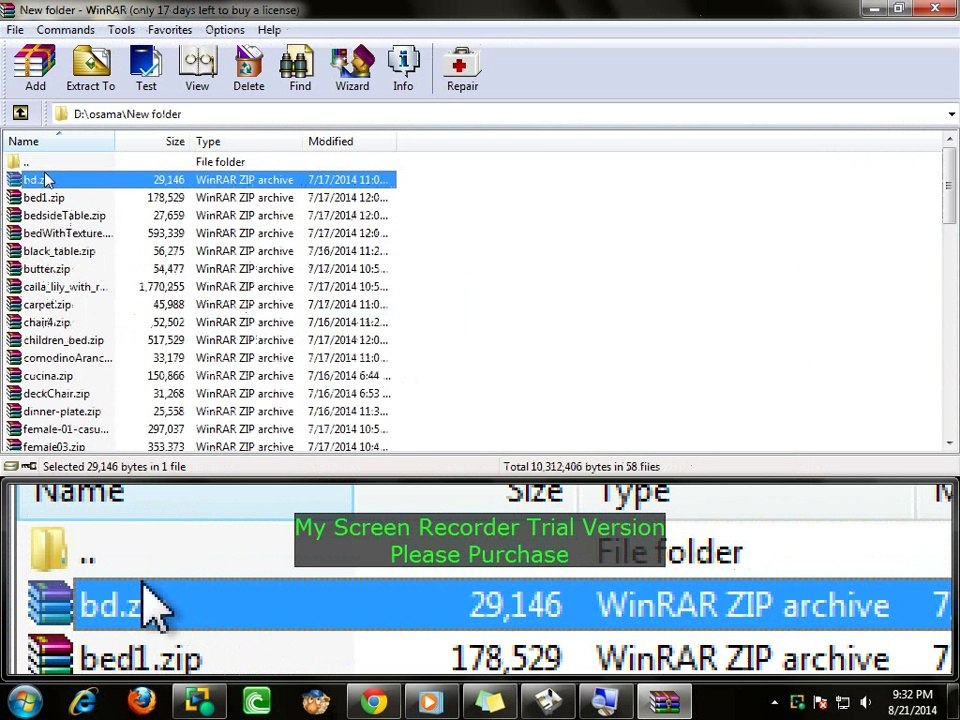Screen dimensions: 960x720
Task: Sort by Modified column header
Action: [x=350, y=141]
